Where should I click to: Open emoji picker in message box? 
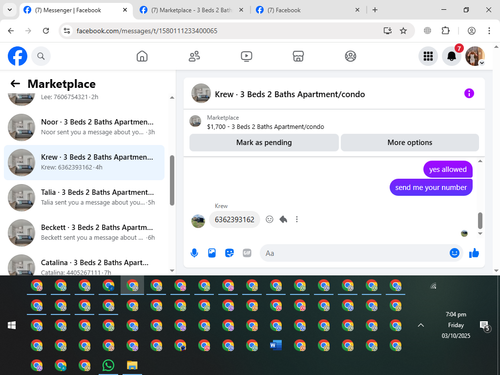coord(454,253)
